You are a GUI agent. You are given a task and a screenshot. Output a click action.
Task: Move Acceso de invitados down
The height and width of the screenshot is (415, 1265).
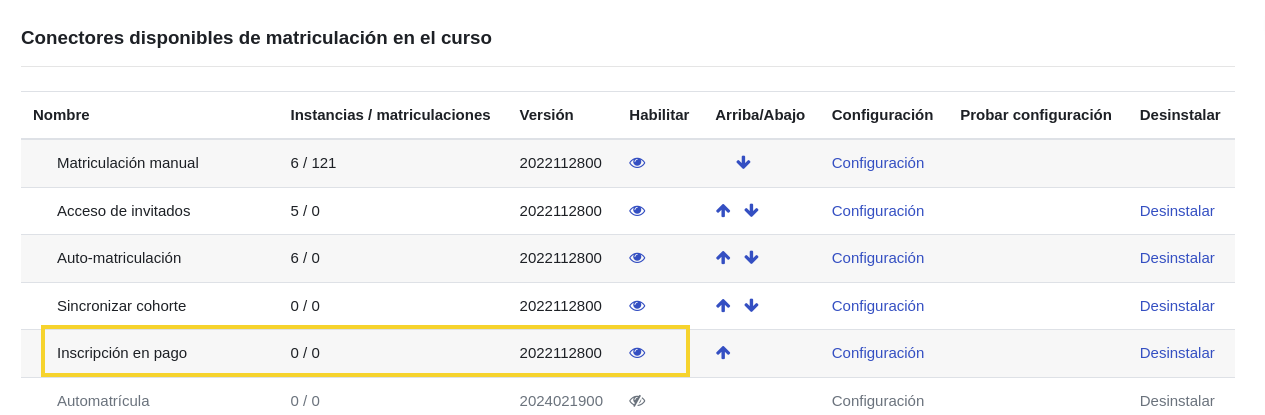click(751, 211)
